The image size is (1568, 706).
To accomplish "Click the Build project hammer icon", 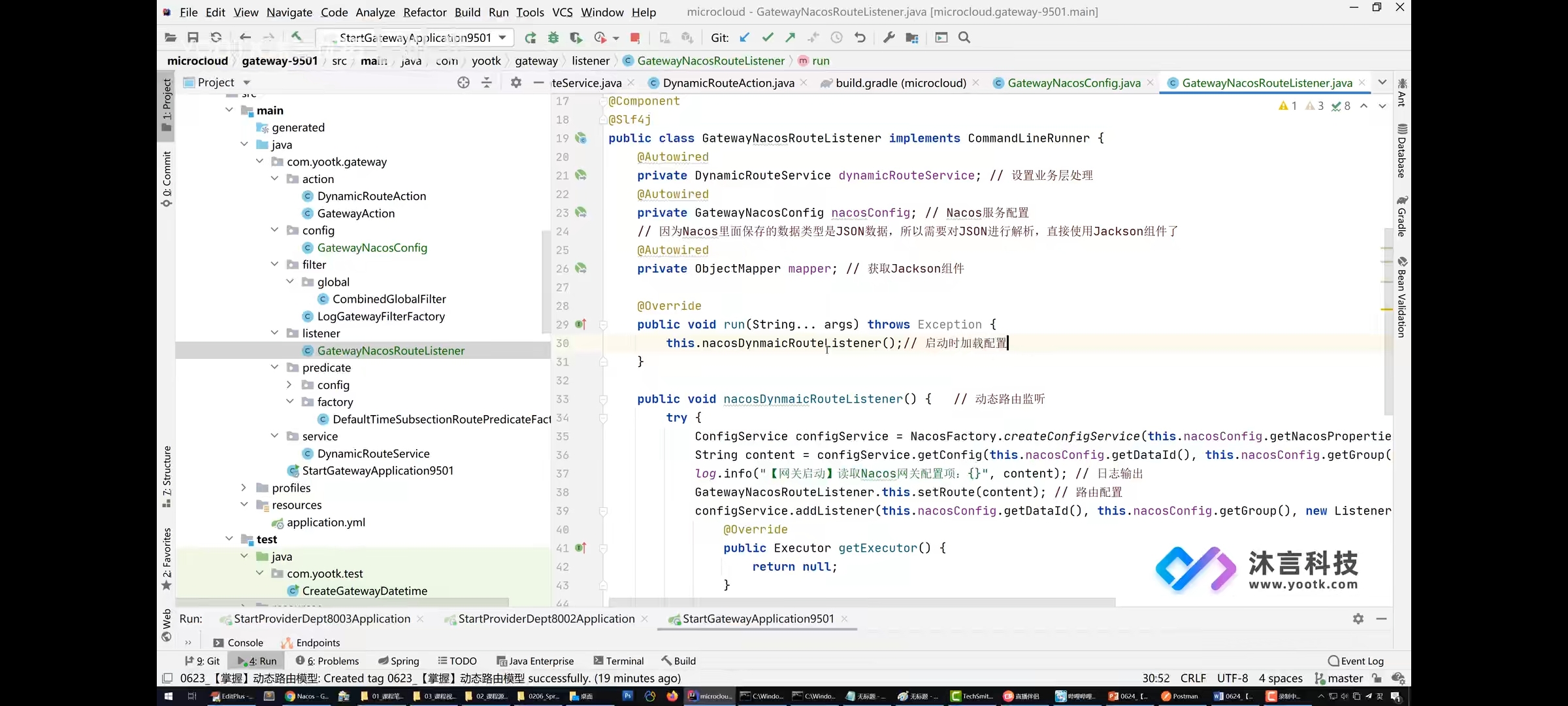I will [297, 37].
